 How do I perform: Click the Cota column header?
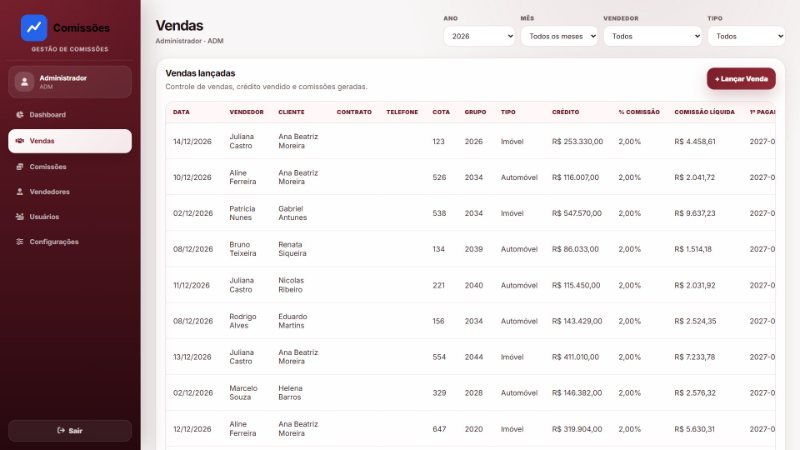441,112
